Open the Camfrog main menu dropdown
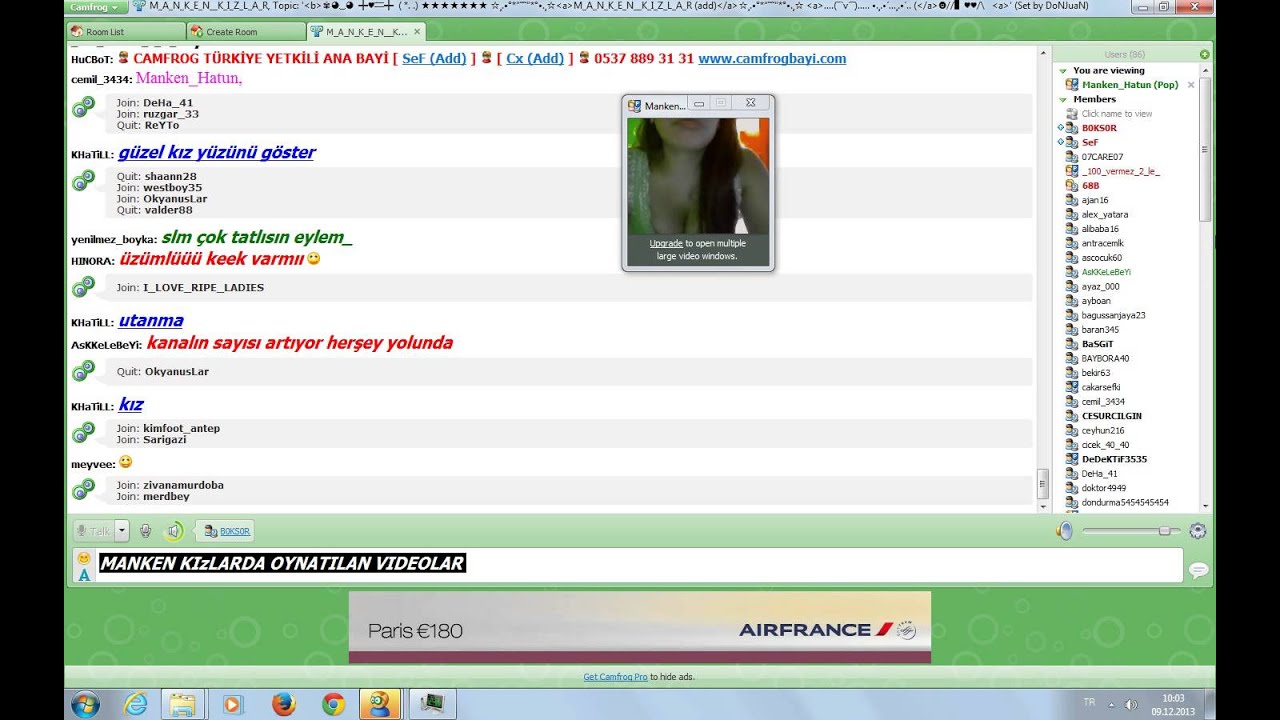 [x=95, y=6]
